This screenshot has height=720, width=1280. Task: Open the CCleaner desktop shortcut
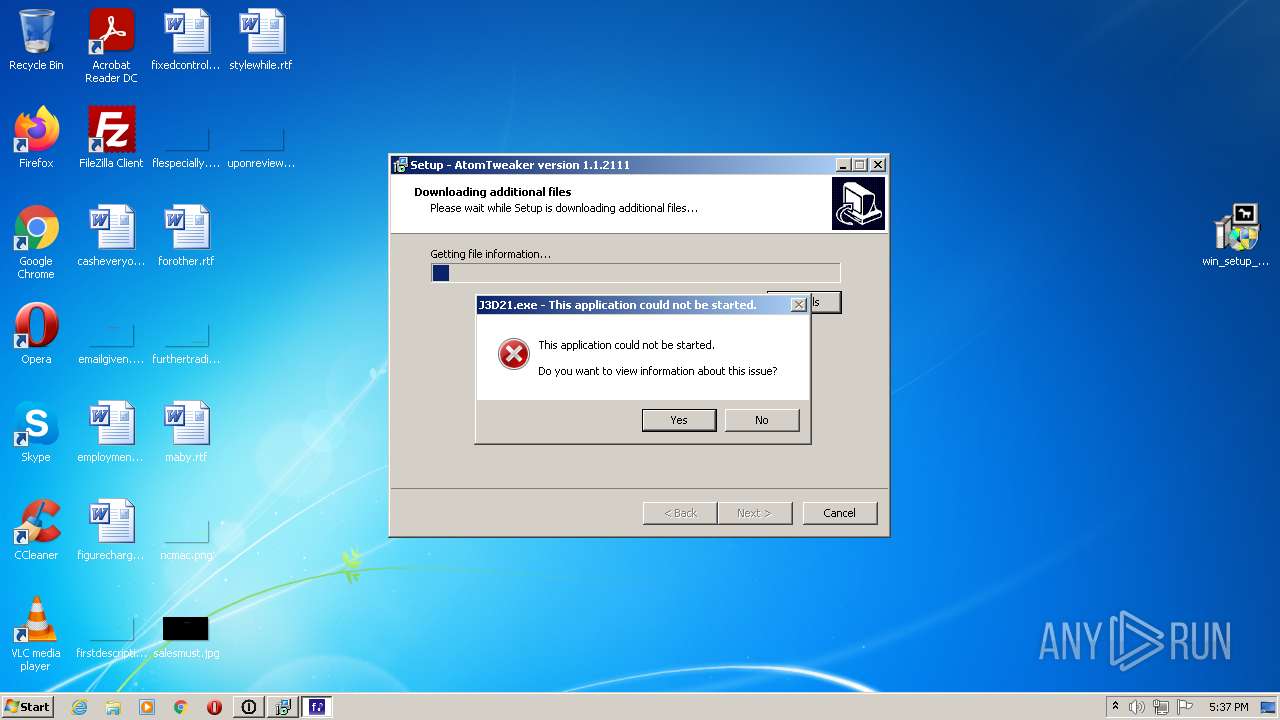(x=36, y=530)
